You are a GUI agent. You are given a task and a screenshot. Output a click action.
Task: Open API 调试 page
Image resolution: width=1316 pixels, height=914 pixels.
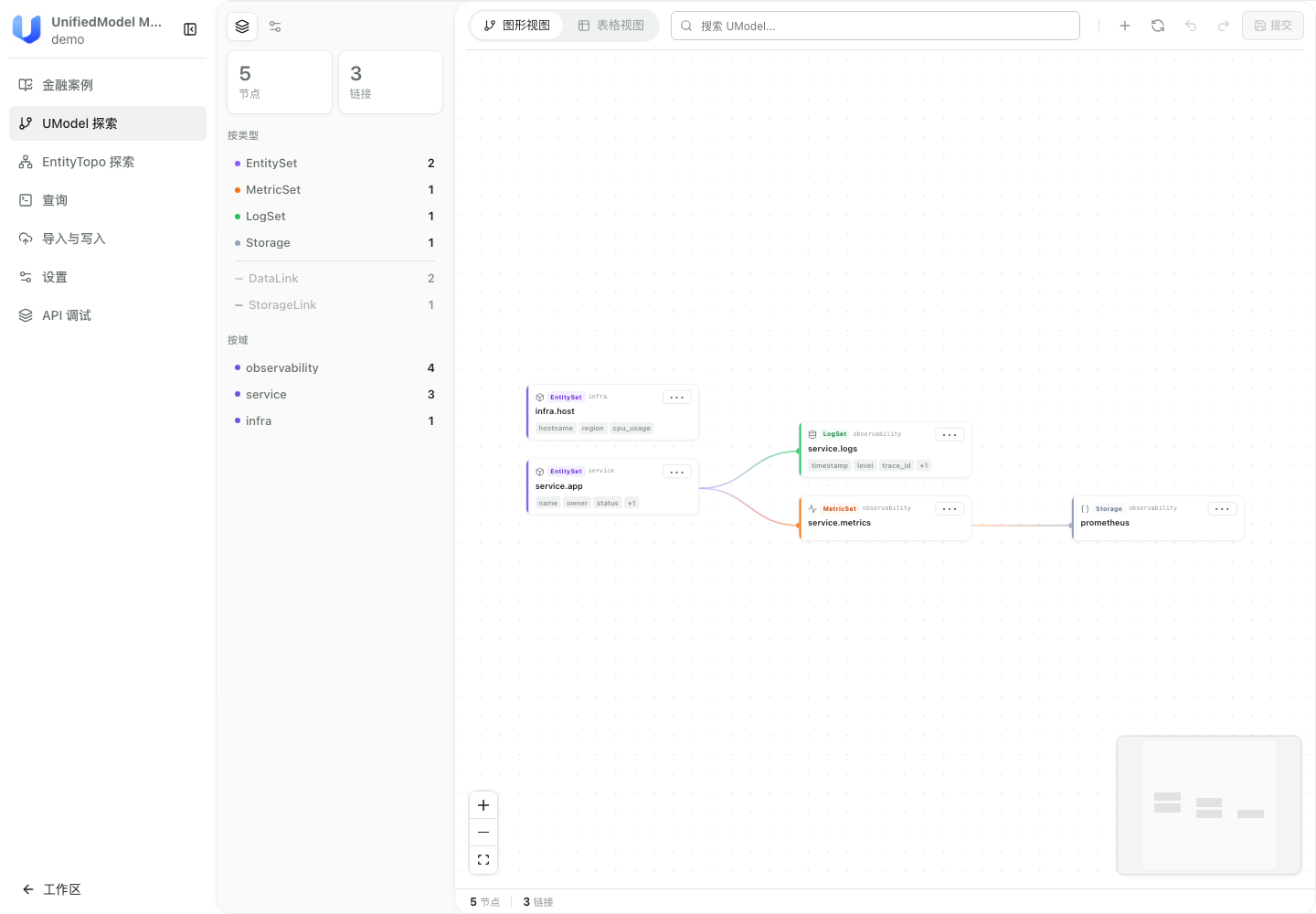click(x=108, y=315)
